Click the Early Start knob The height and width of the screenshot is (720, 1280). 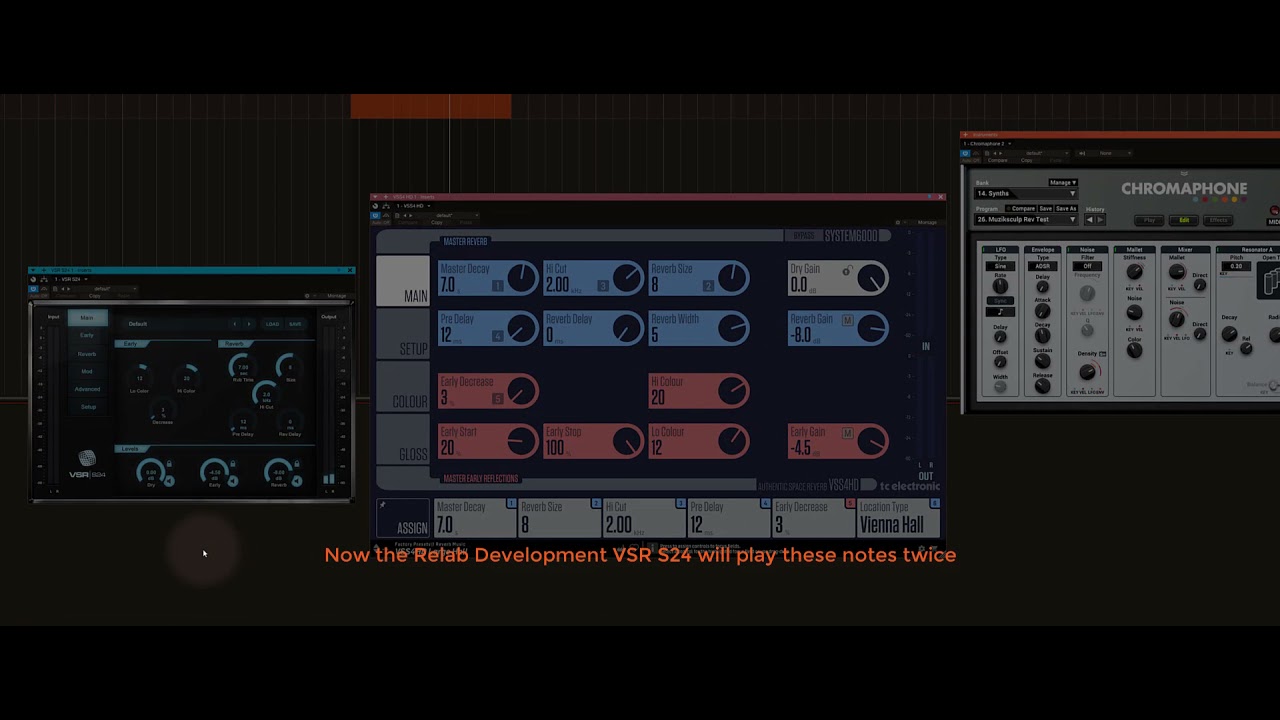tap(521, 441)
